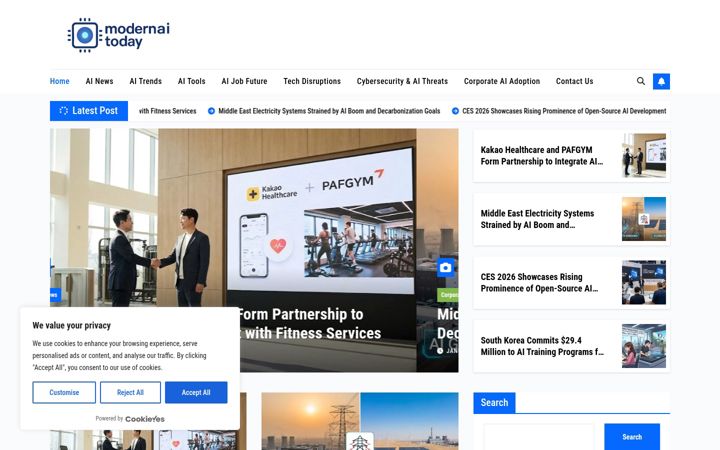This screenshot has height=450, width=720.
Task: Click the sidebar search input field
Action: pos(539,437)
